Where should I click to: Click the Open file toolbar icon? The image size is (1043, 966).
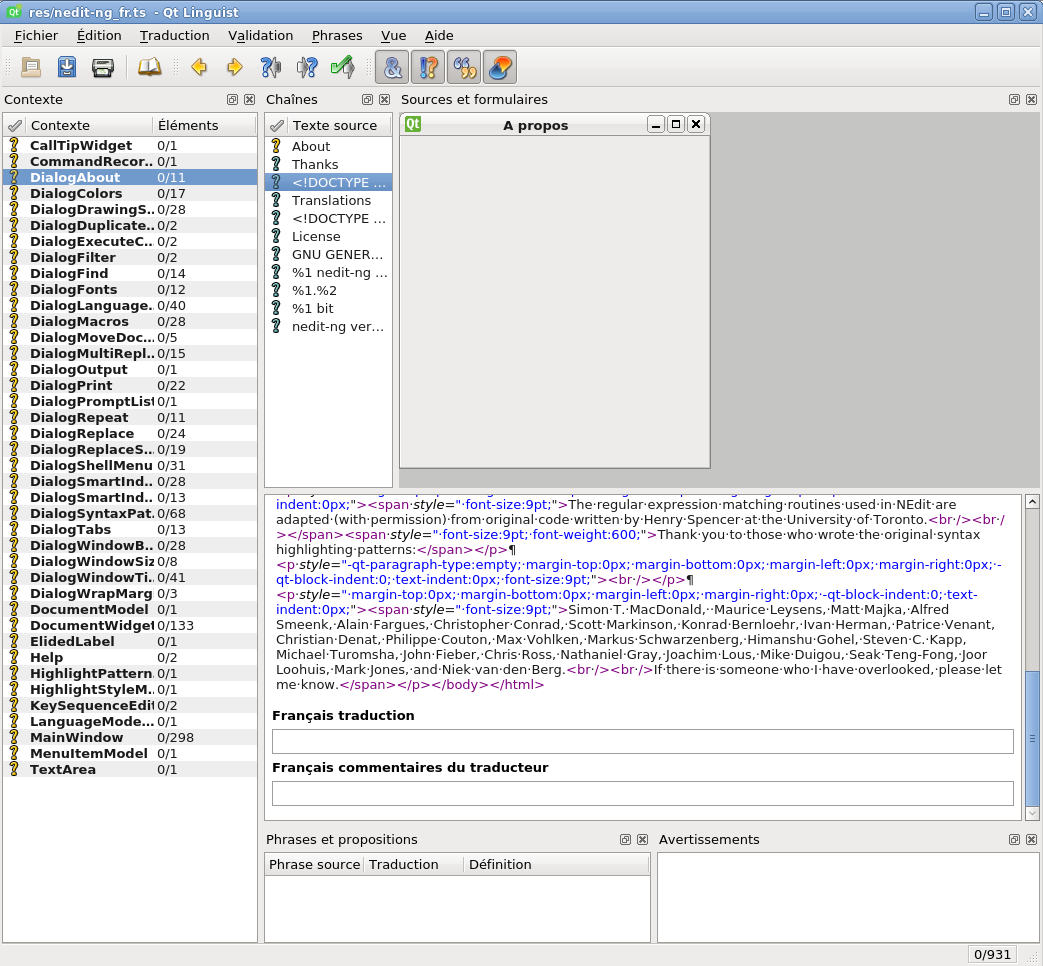tap(31, 67)
